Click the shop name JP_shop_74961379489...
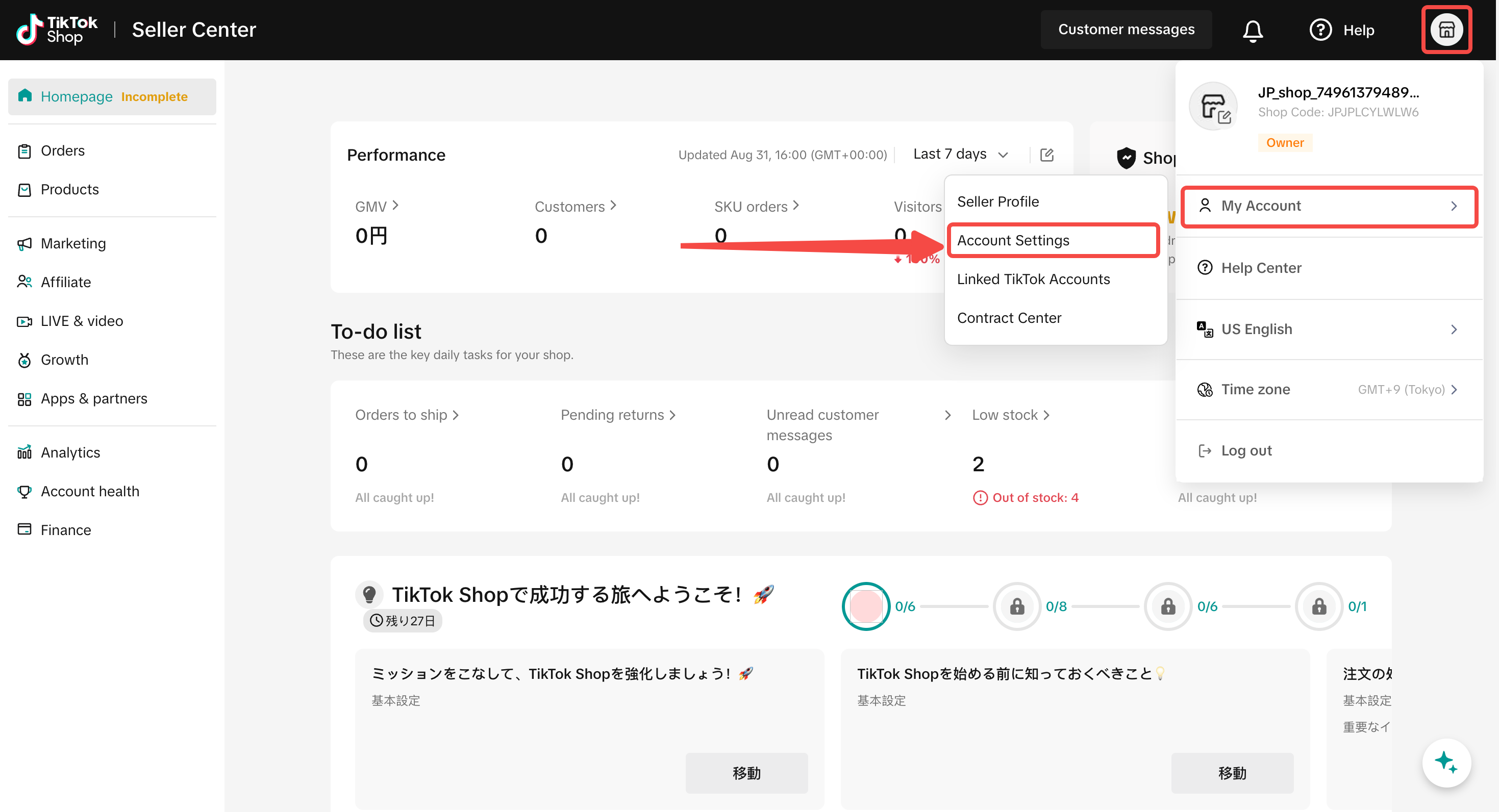1499x812 pixels. tap(1338, 92)
